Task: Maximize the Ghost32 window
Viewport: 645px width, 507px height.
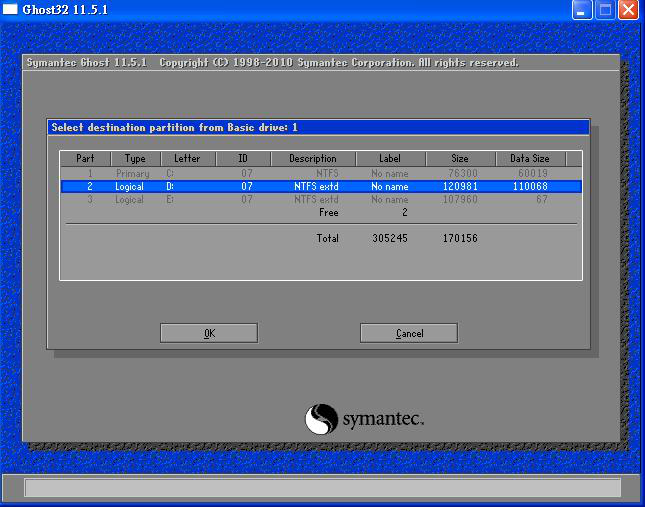Action: 606,9
